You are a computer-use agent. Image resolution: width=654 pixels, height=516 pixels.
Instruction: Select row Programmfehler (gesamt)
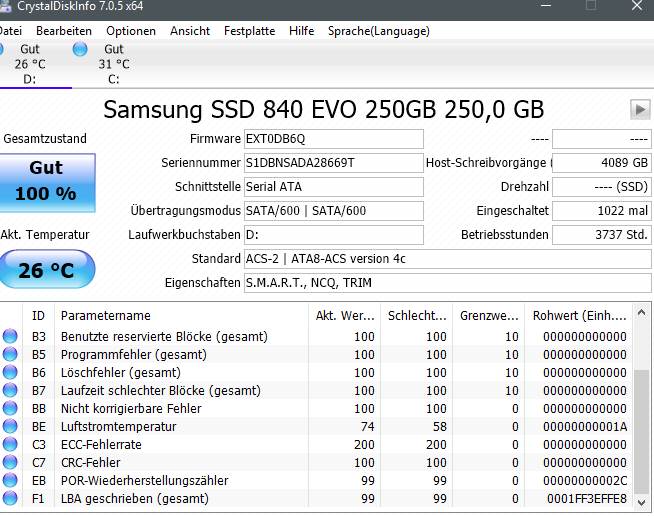pos(317,354)
